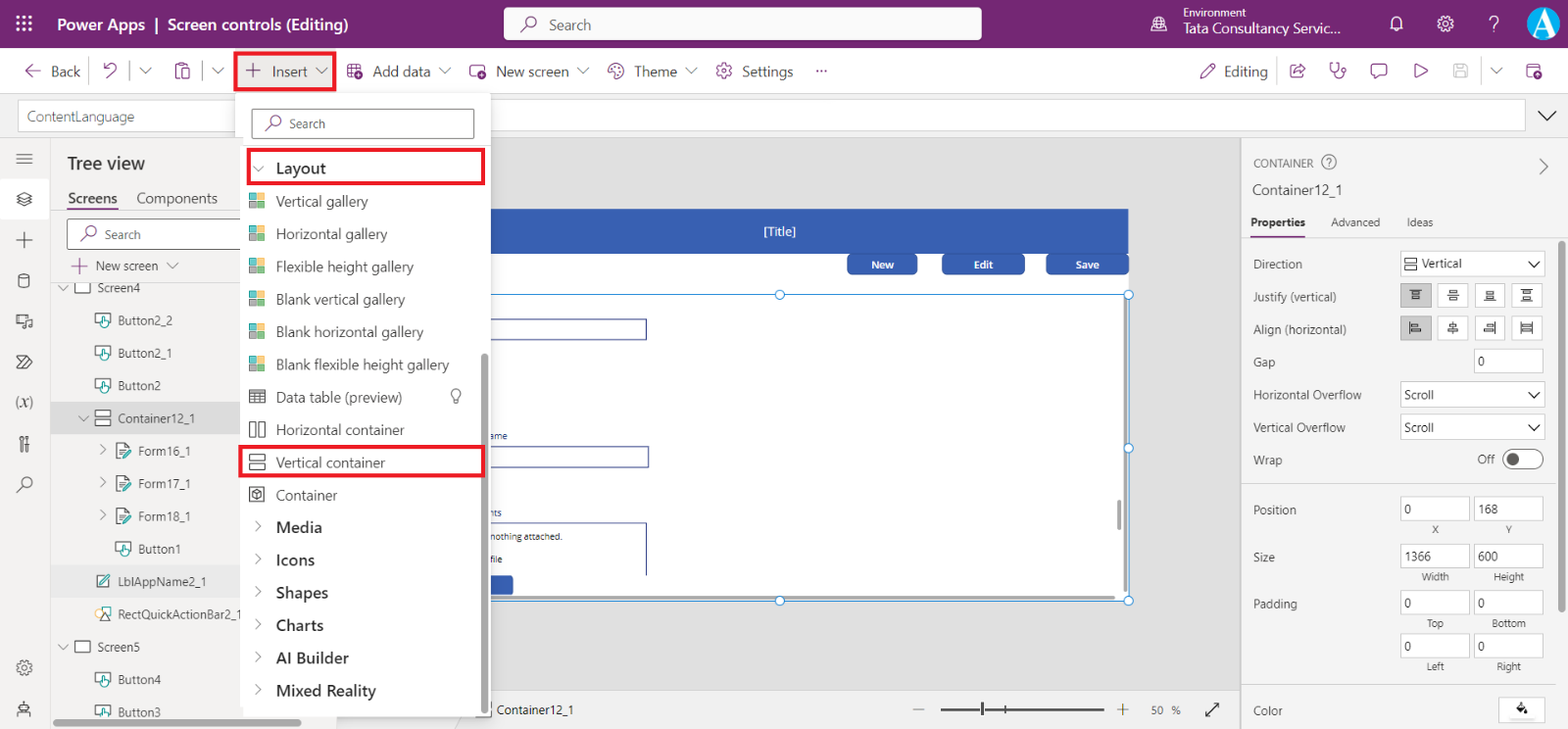This screenshot has width=1568, height=729.
Task: Click the Back button
Action: tap(53, 72)
